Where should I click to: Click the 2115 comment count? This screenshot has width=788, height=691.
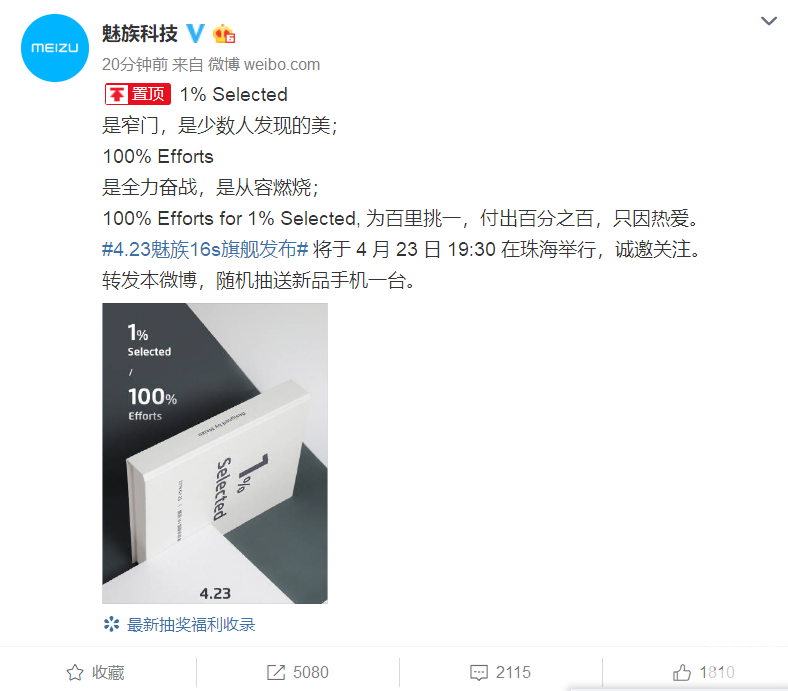(513, 672)
